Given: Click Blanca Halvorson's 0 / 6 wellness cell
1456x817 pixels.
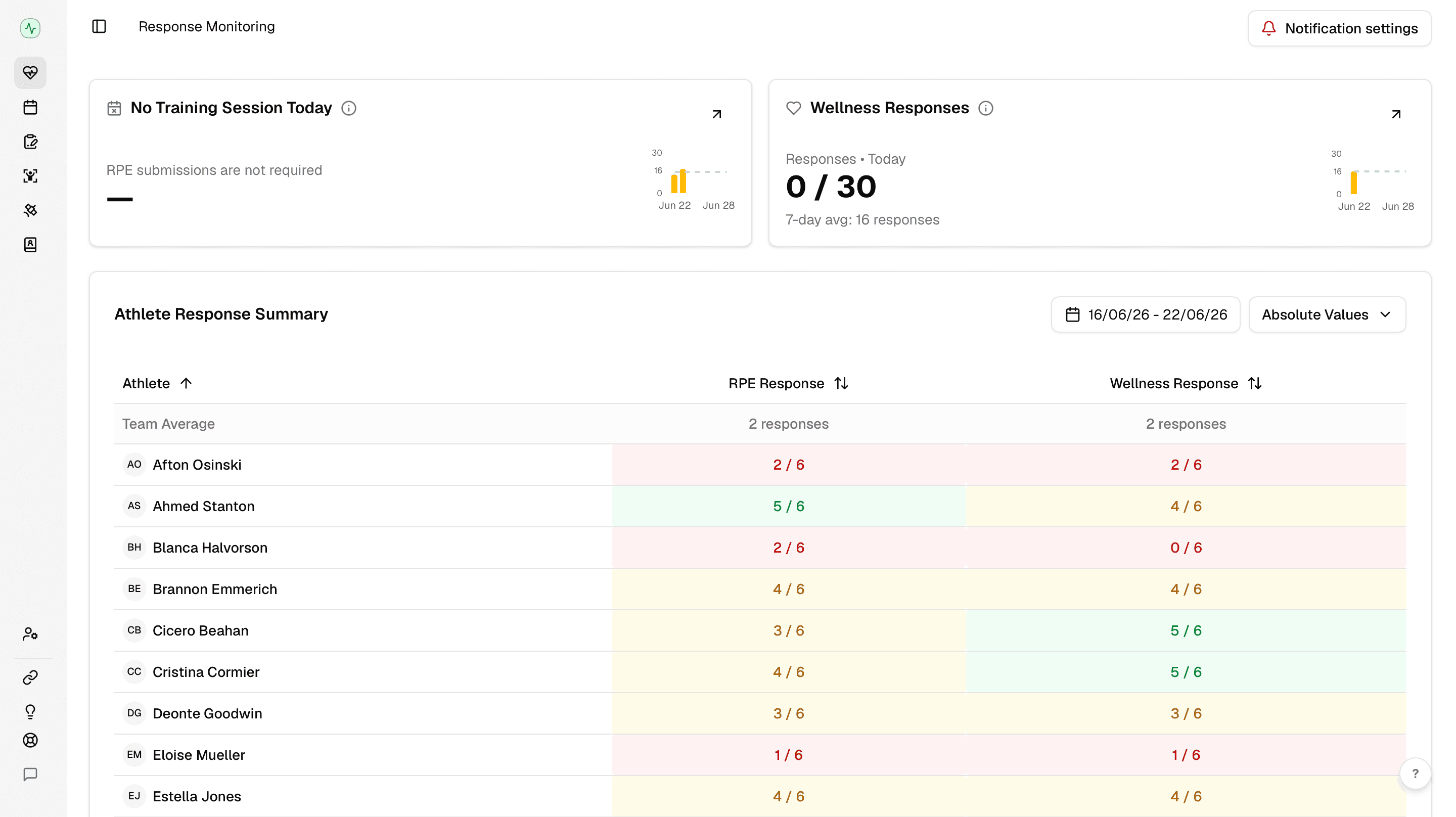Looking at the screenshot, I should (1186, 548).
